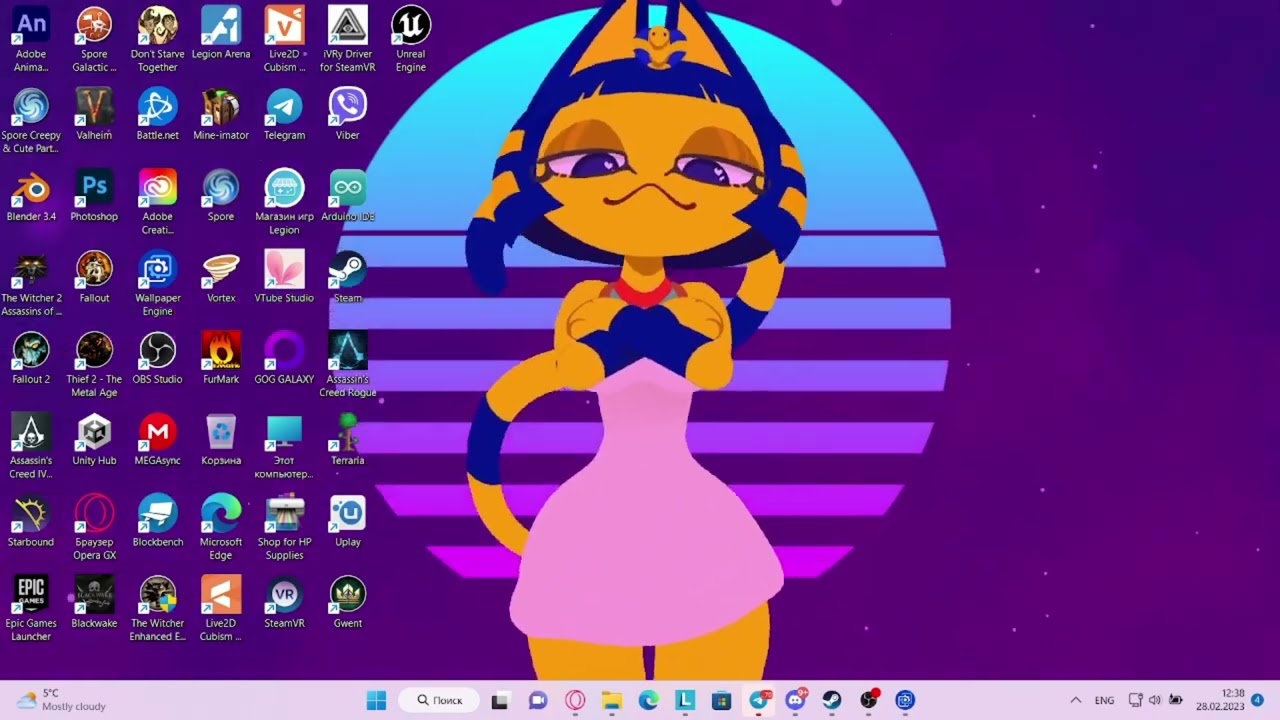Screen dimensions: 1280x720
Task: Launch the Unreal Engine shortcut
Action: click(411, 40)
